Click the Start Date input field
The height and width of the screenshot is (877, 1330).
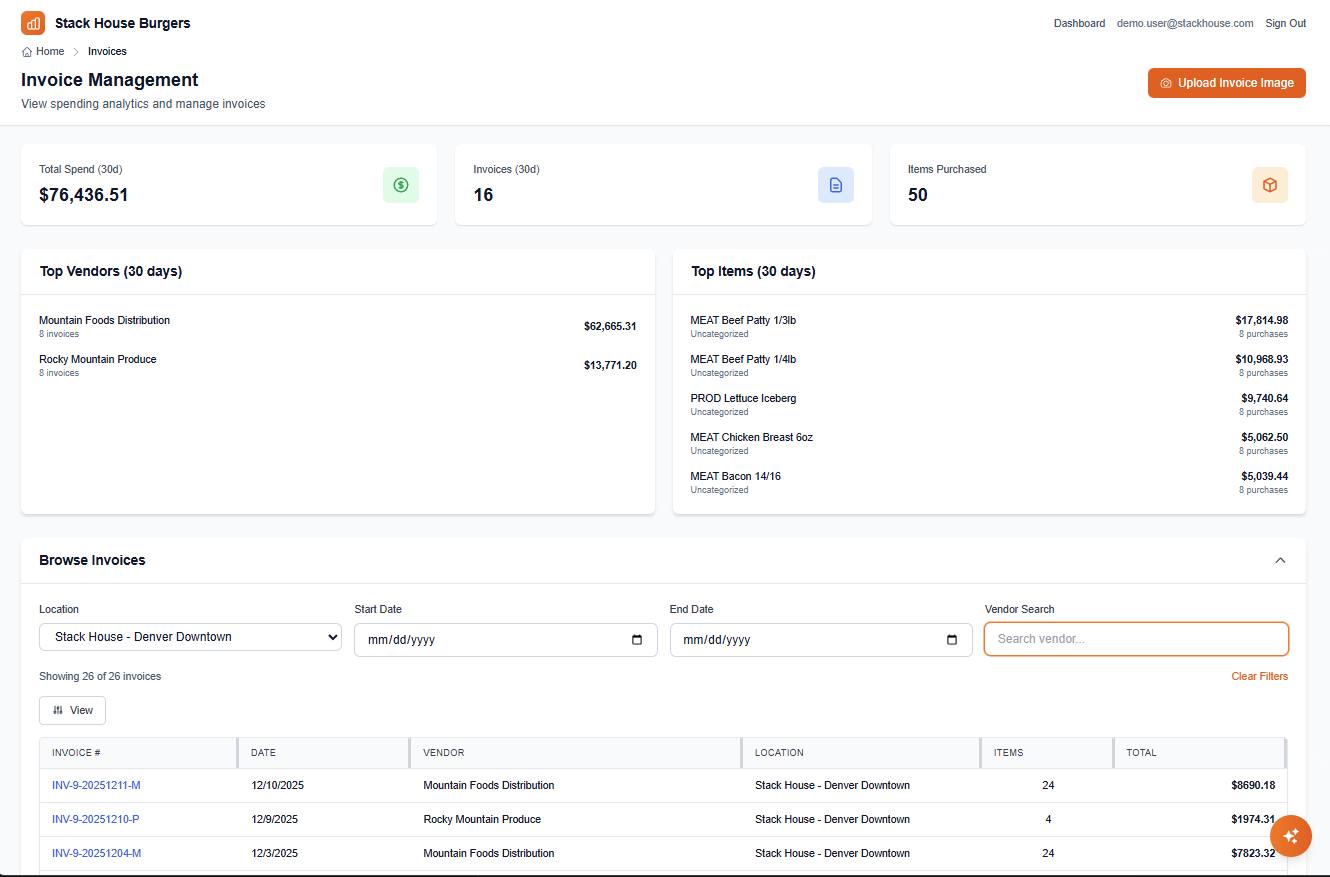pos(505,640)
